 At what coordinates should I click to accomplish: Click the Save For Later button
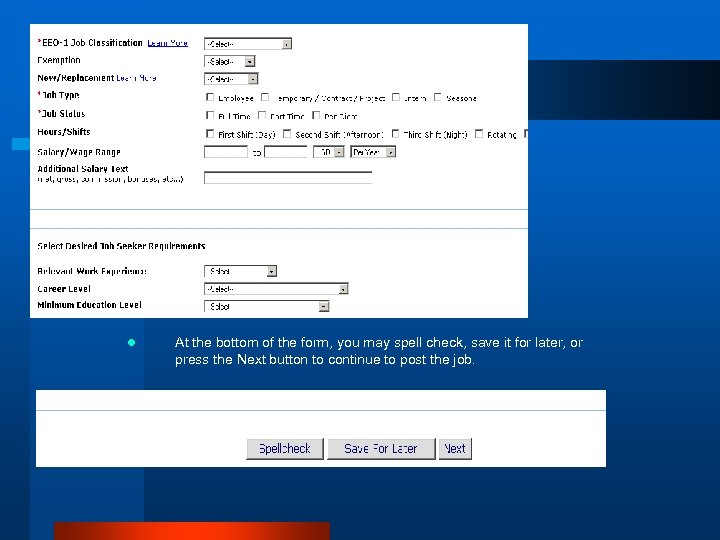(x=381, y=449)
